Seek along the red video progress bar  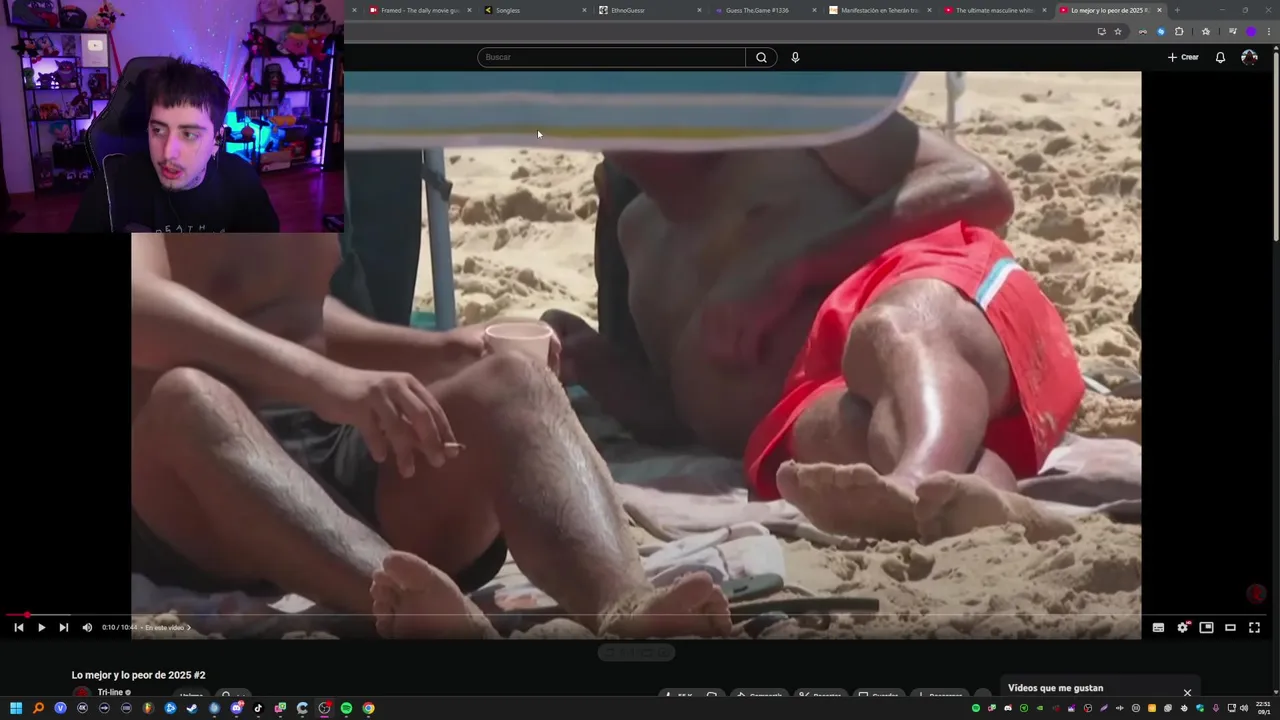pos(636,615)
